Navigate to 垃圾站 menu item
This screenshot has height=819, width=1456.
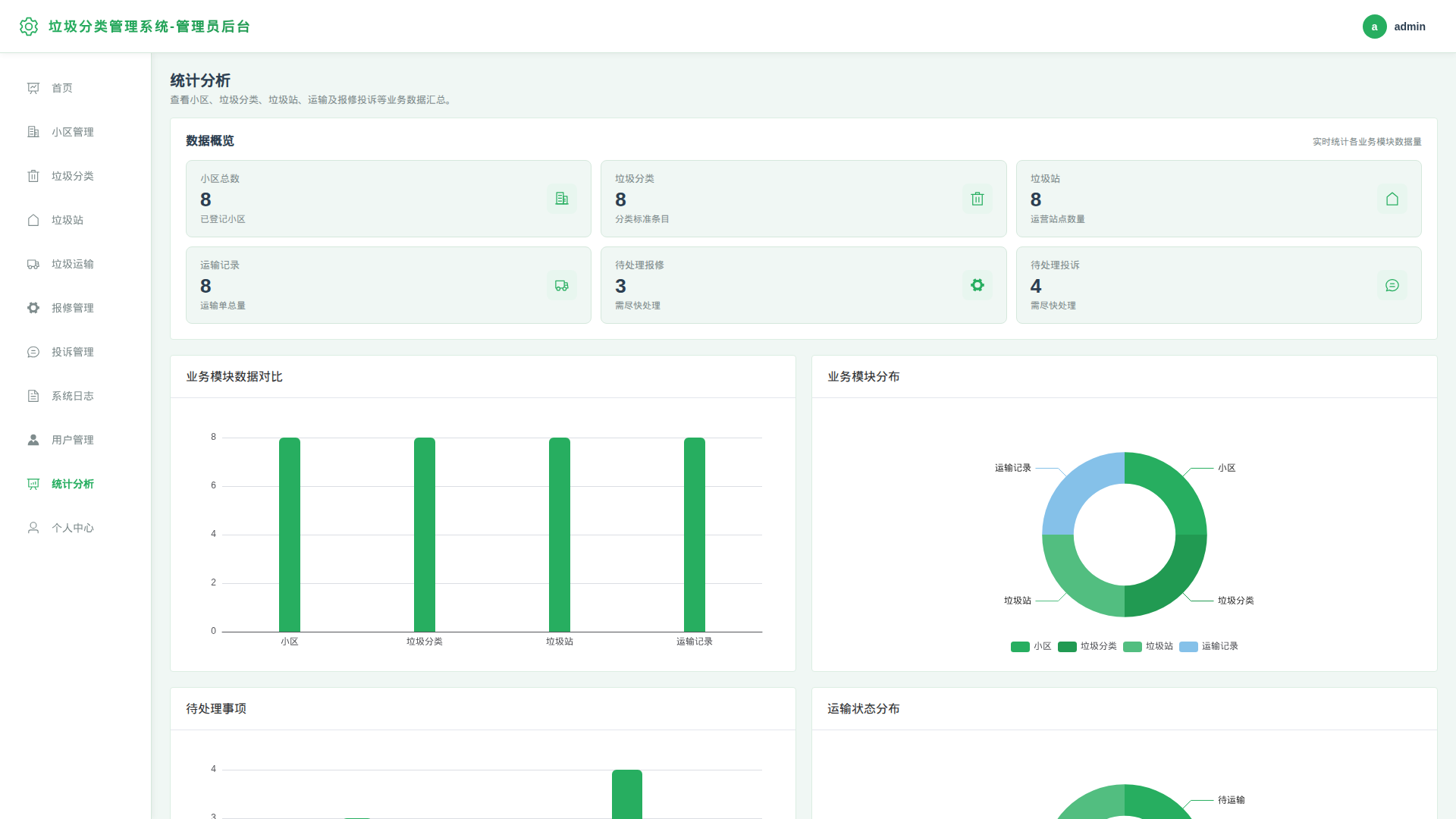pyautogui.click(x=76, y=220)
